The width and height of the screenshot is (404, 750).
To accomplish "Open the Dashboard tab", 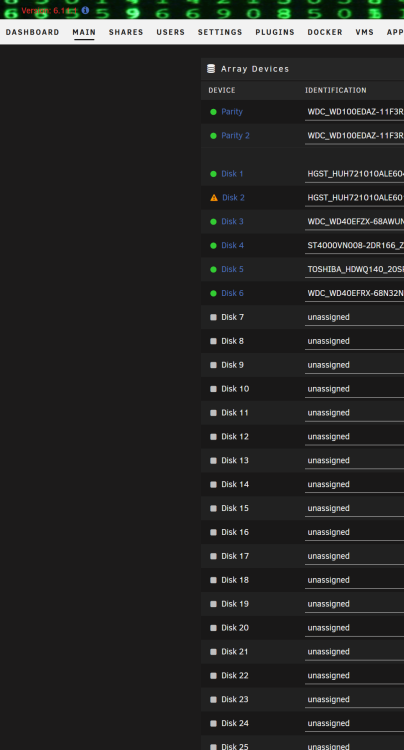I will (33, 32).
